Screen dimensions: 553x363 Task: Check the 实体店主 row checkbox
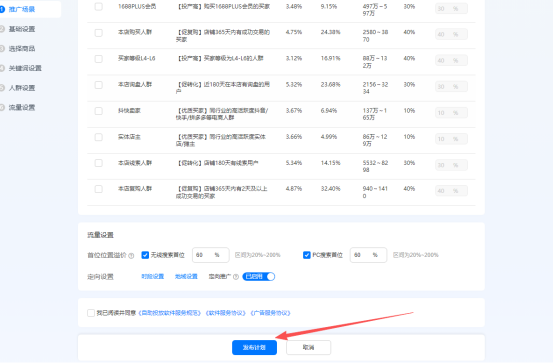coord(99,137)
